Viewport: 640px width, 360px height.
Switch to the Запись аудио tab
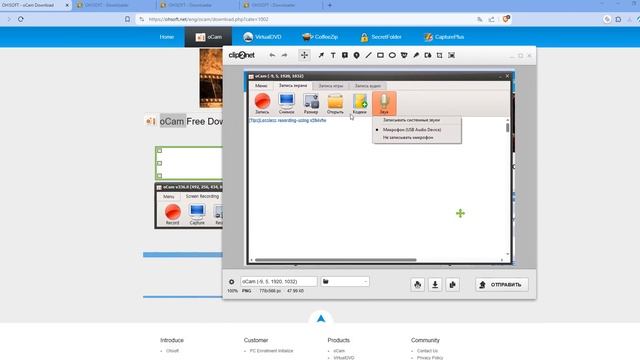tap(368, 86)
